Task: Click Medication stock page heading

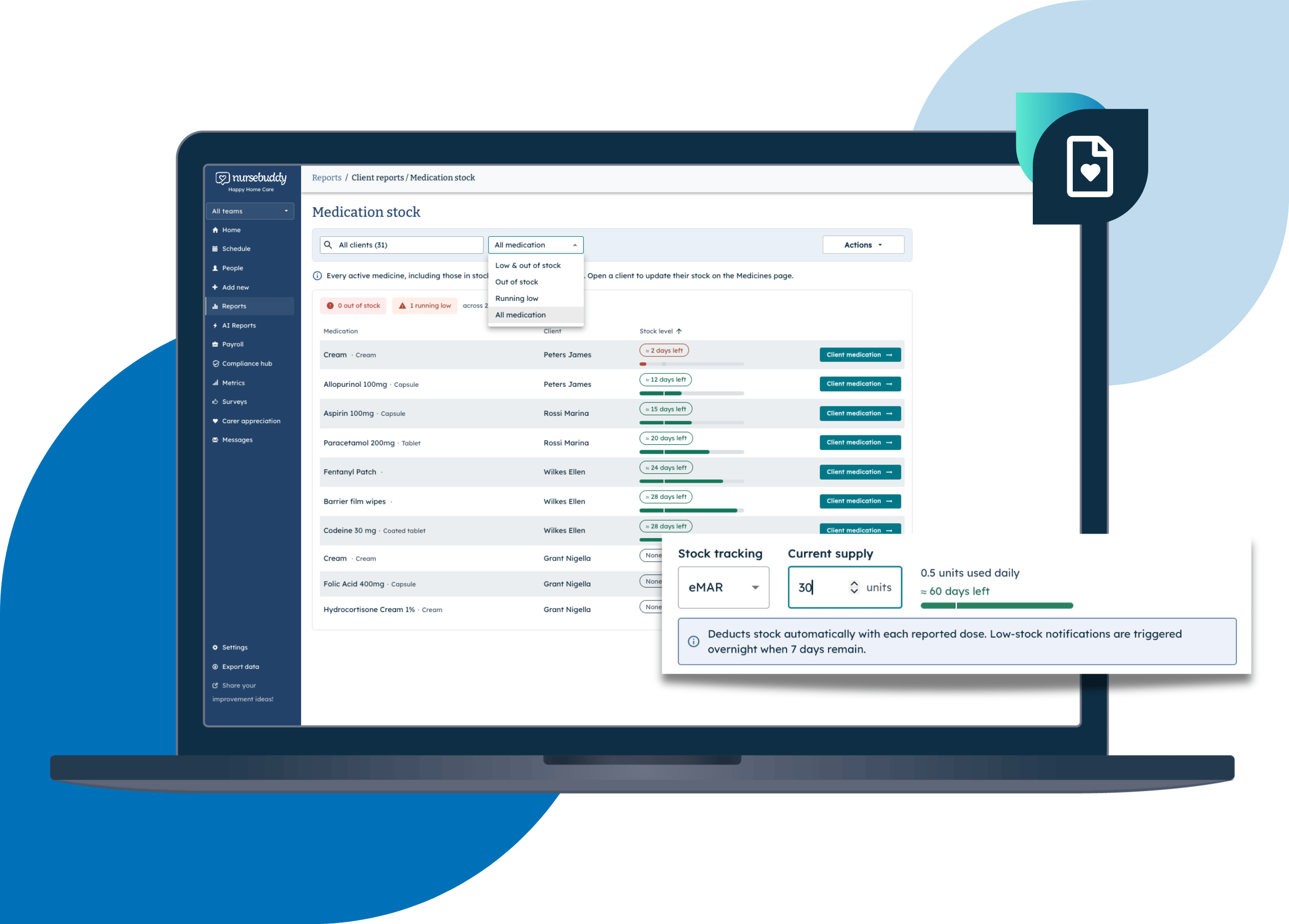Action: [366, 212]
